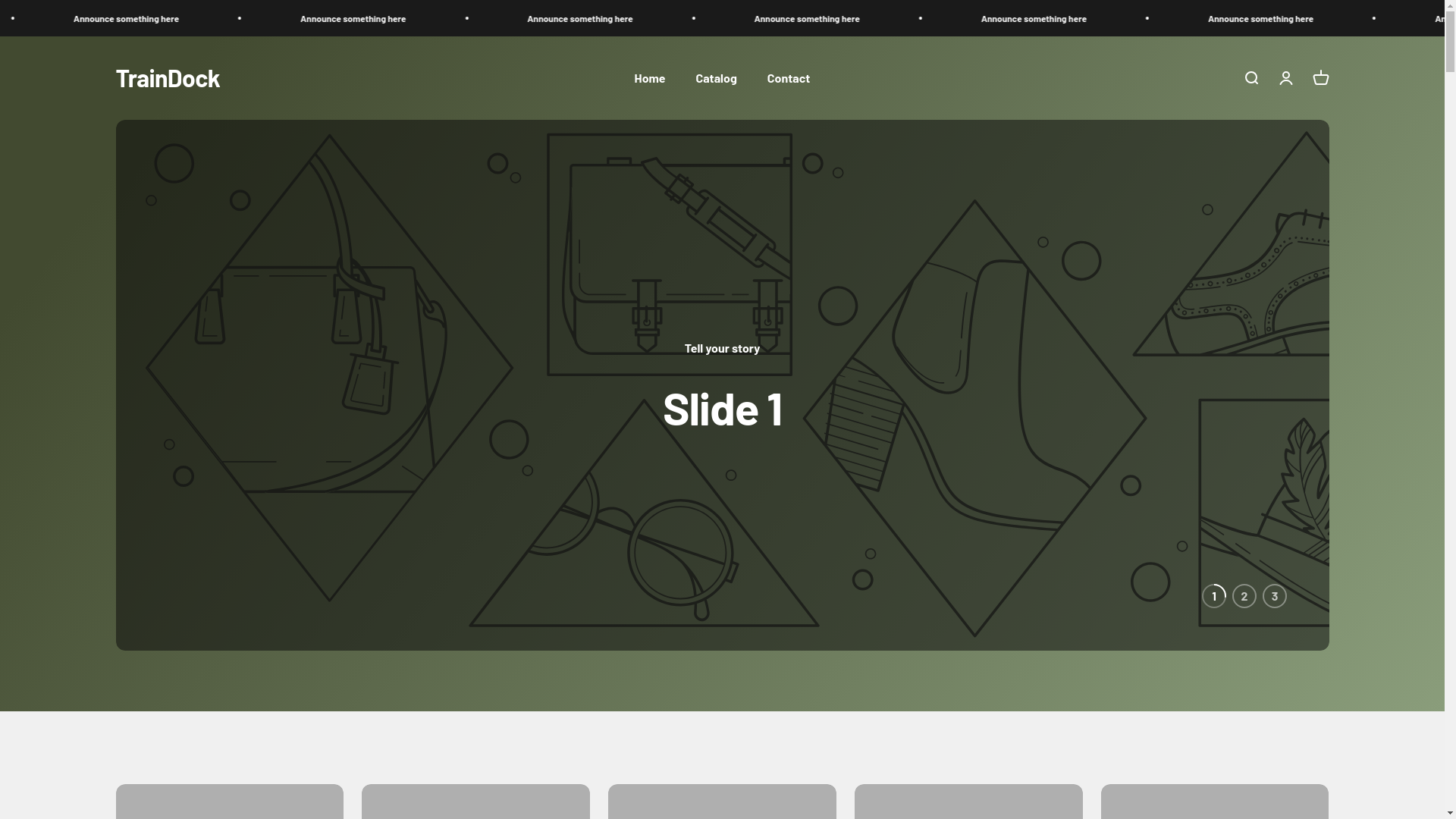
Task: Click the scrollbar up arrow
Action: pyautogui.click(x=1450, y=6)
